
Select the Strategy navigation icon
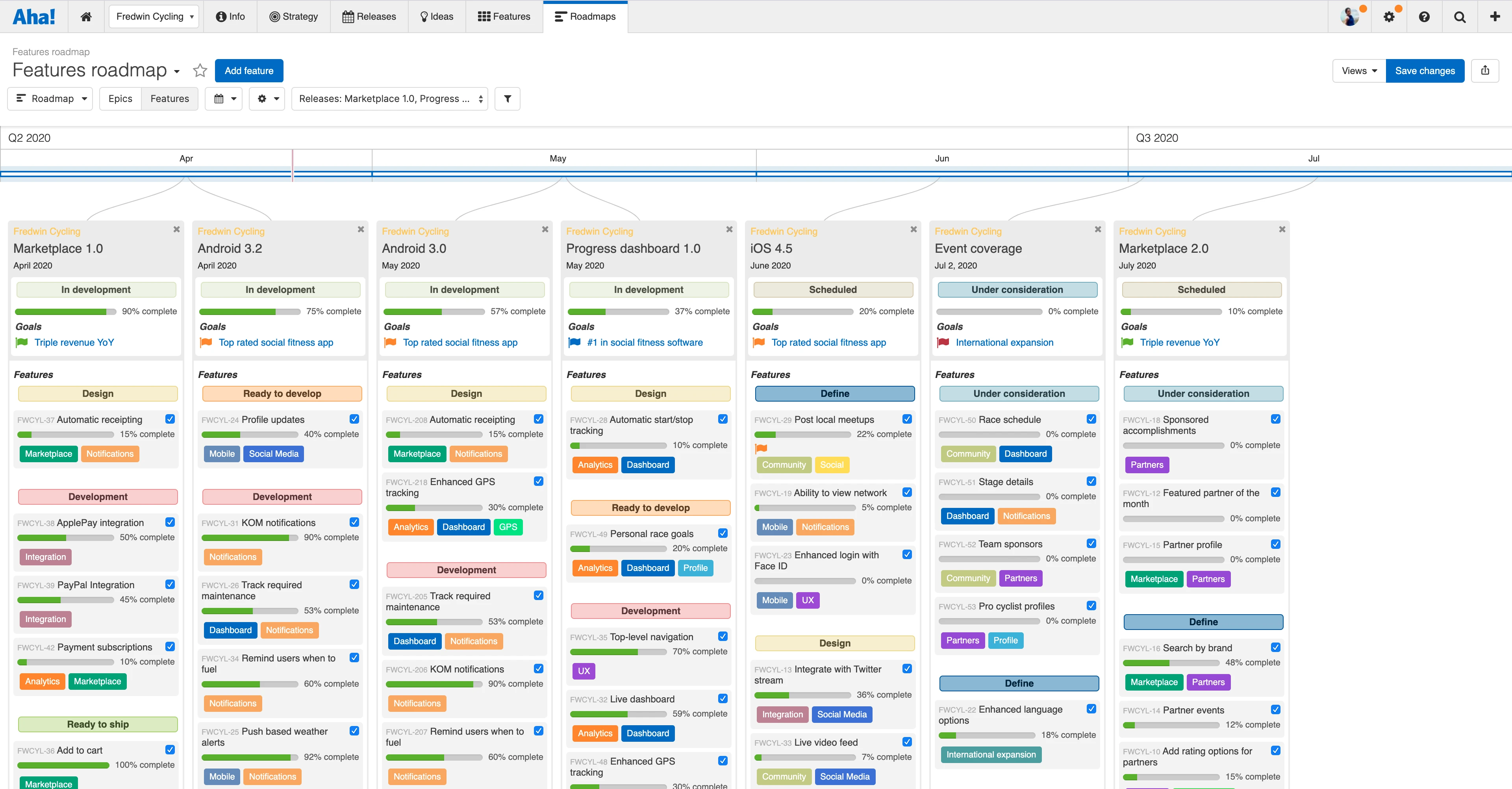coord(274,16)
